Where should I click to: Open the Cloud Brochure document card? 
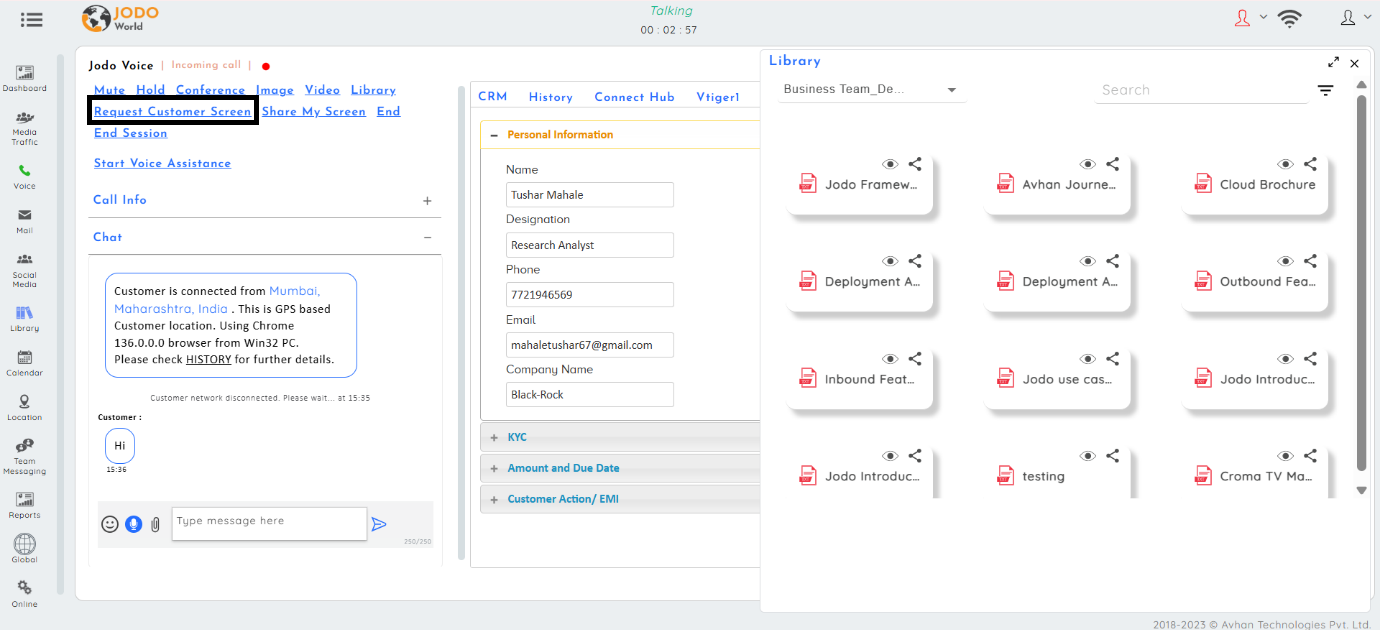[x=1256, y=185]
